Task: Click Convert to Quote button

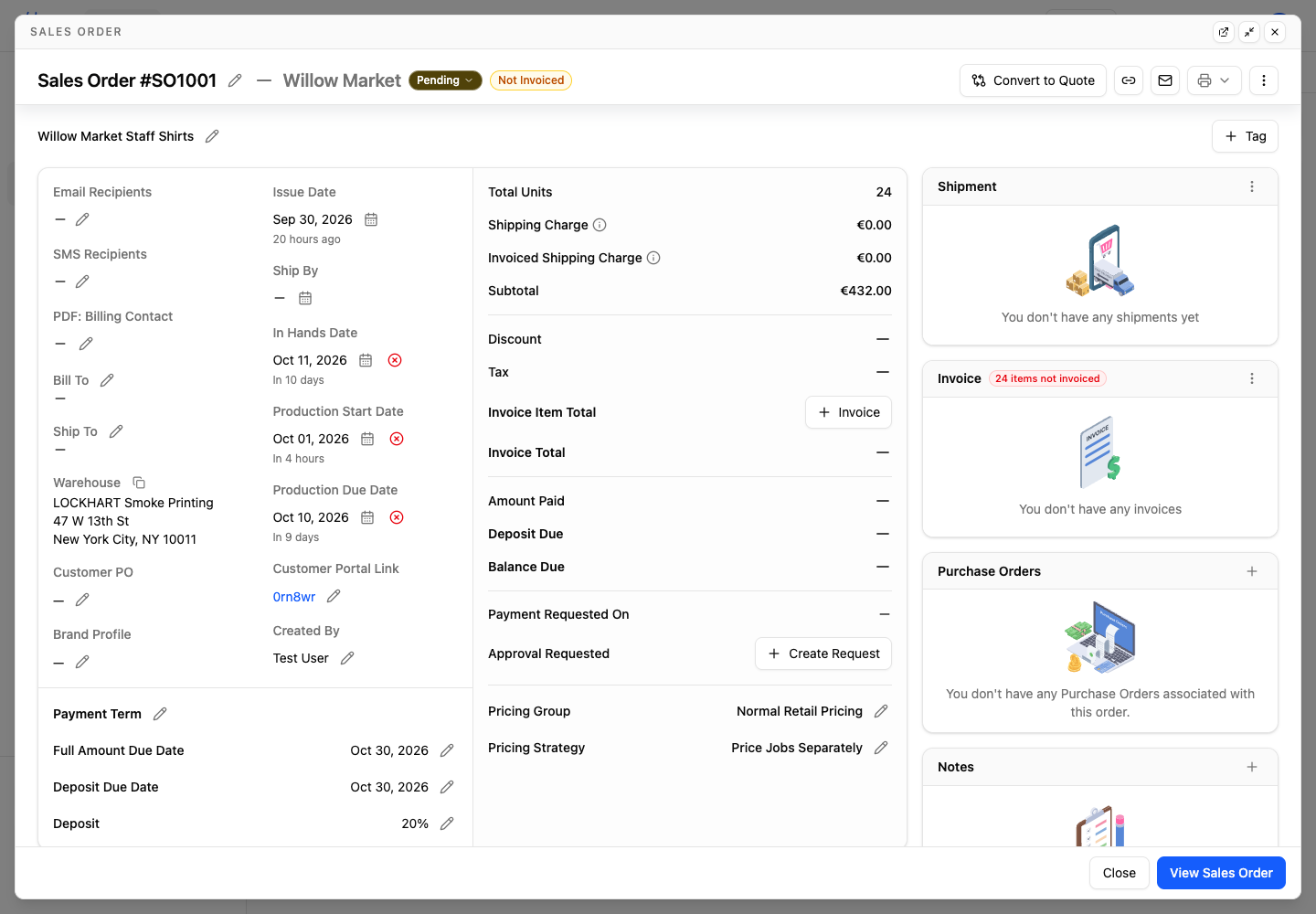Action: pos(1033,80)
